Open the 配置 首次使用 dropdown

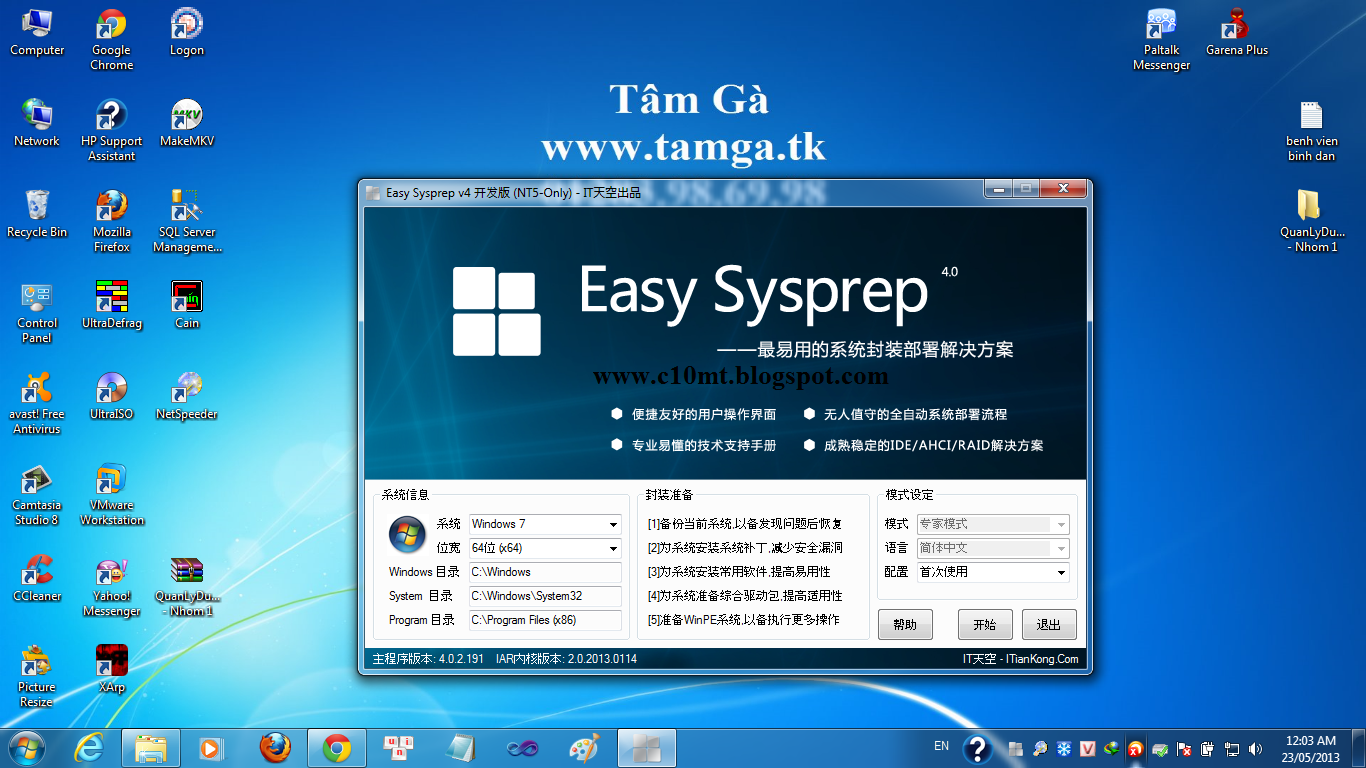993,572
